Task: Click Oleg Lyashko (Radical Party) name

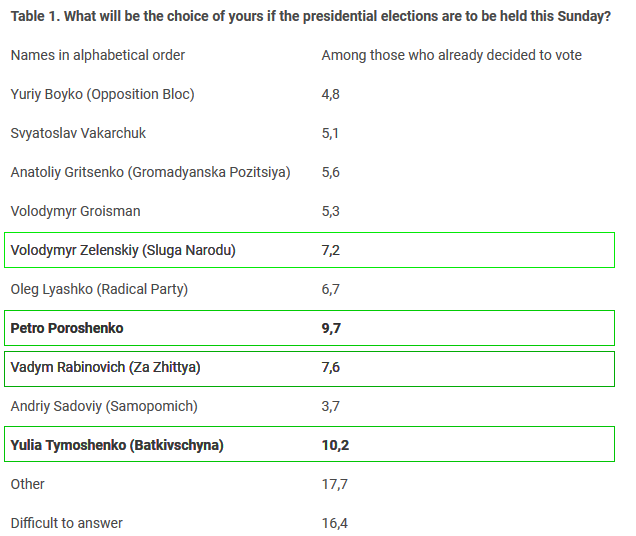Action: coord(99,289)
